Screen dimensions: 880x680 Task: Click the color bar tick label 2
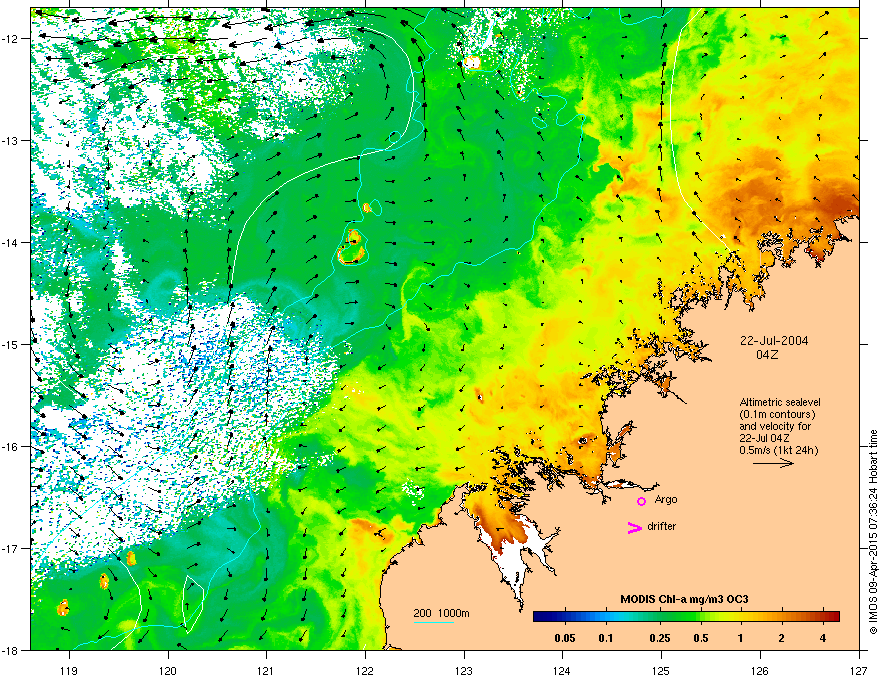point(782,638)
